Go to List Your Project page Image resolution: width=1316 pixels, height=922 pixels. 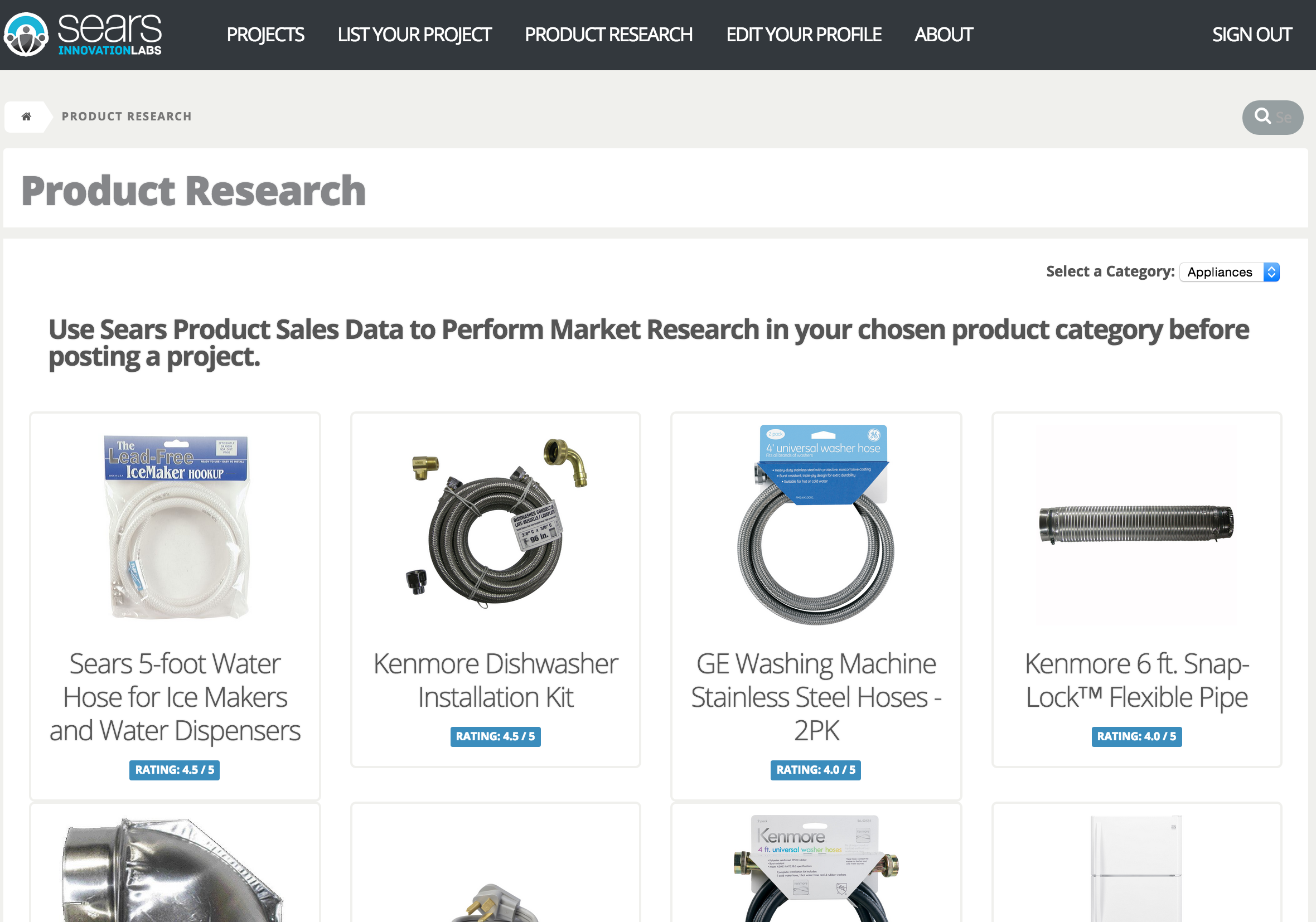(414, 35)
